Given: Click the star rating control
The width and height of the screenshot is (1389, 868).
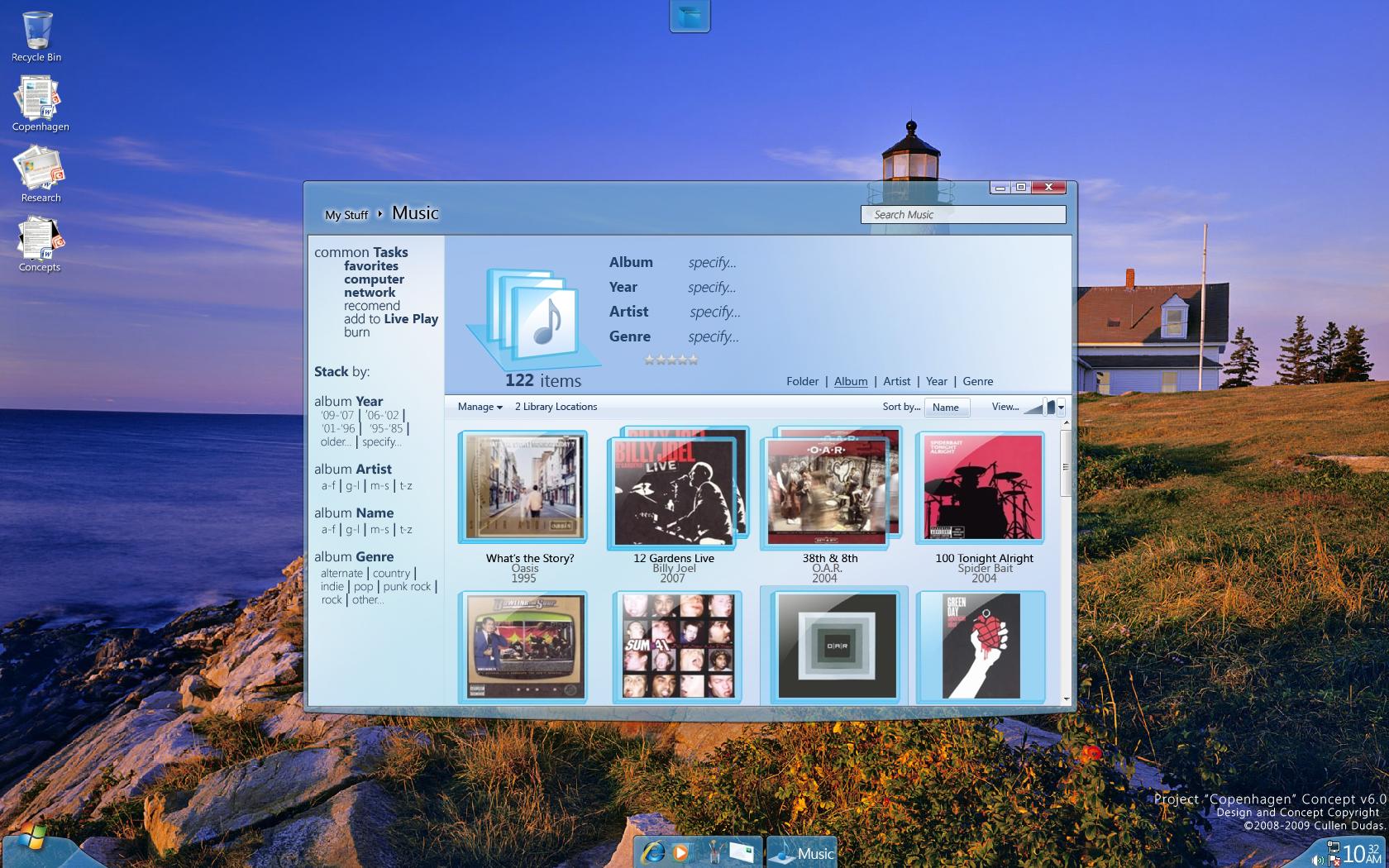Looking at the screenshot, I should pos(671,360).
